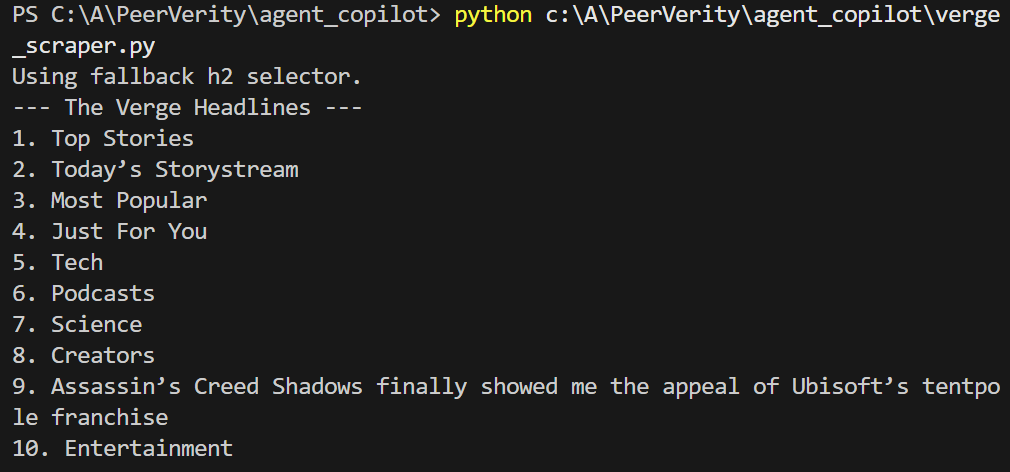This screenshot has width=1010, height=472.
Task: Click the 'Podcasts' entry in output
Action: coord(84,293)
